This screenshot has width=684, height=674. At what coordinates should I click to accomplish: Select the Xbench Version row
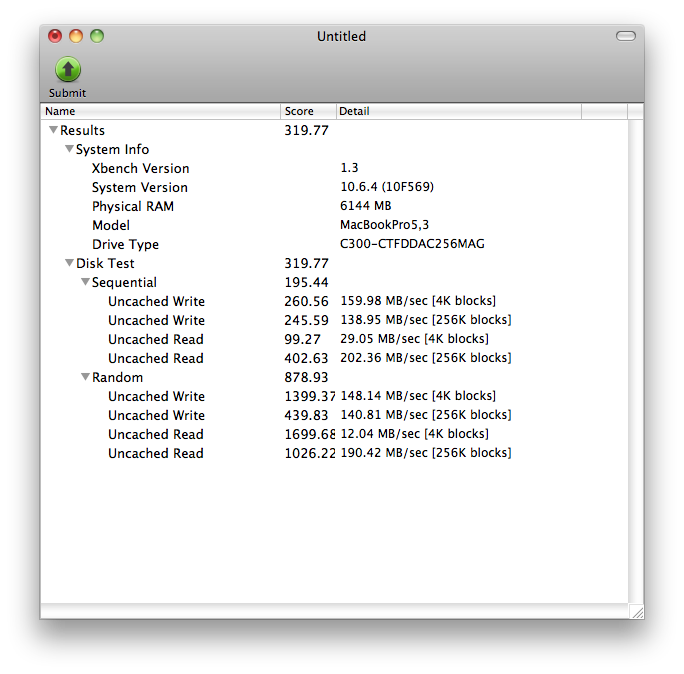pyautogui.click(x=335, y=168)
